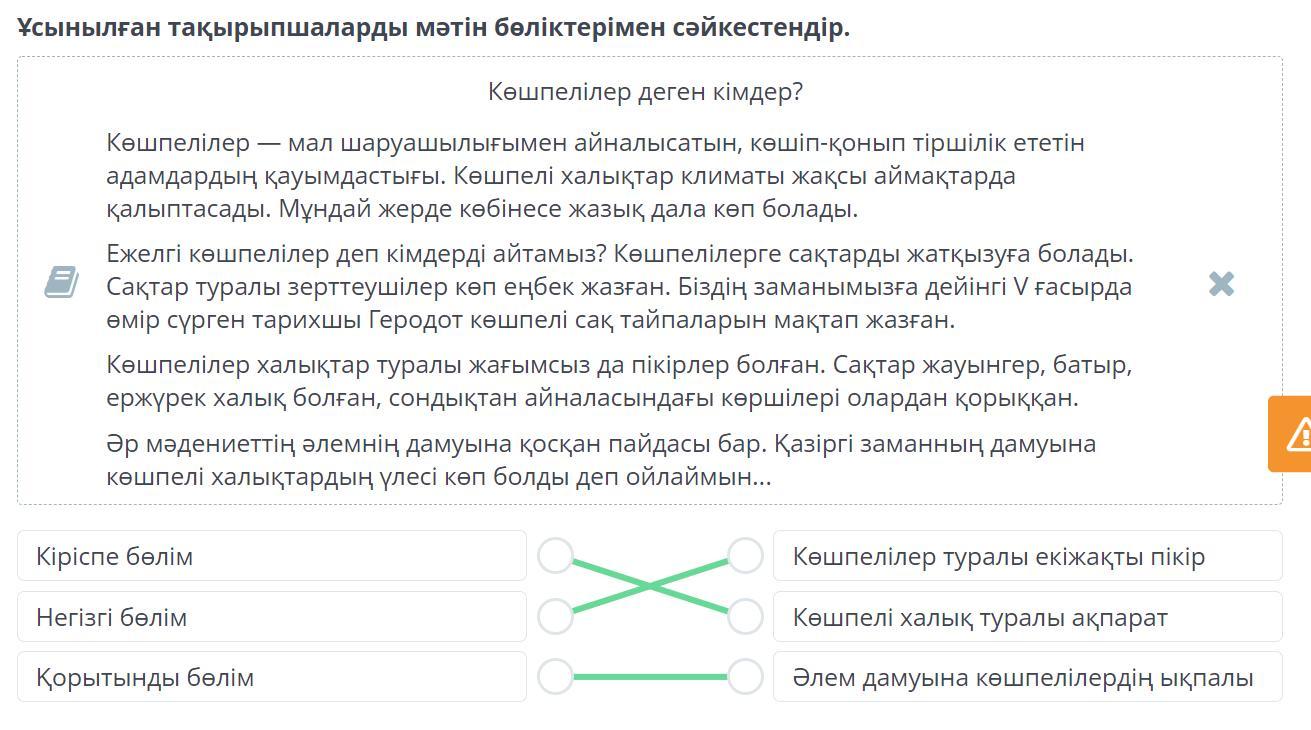The image size is (1311, 730).
Task: Select the Кіріспе бөлім box
Action: point(271,556)
